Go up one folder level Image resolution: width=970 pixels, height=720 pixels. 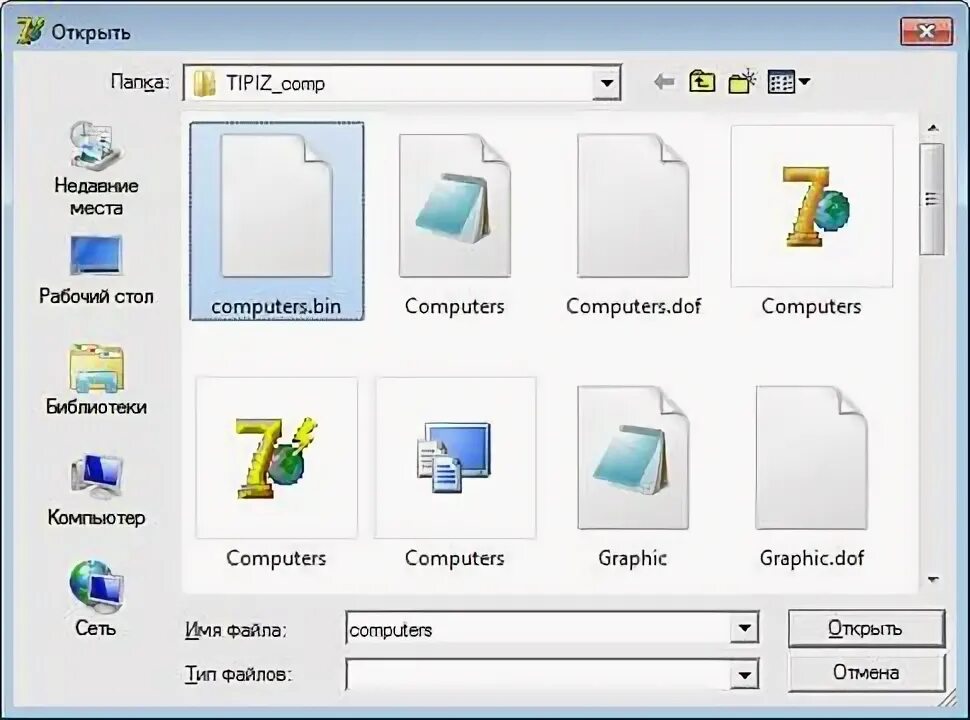coord(702,82)
